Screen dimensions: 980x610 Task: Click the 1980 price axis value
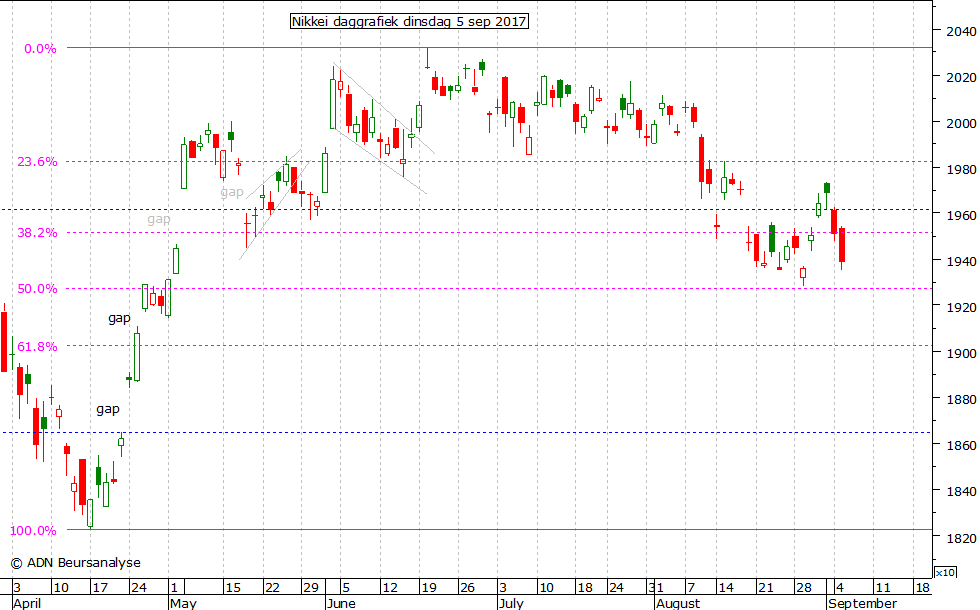(961, 169)
